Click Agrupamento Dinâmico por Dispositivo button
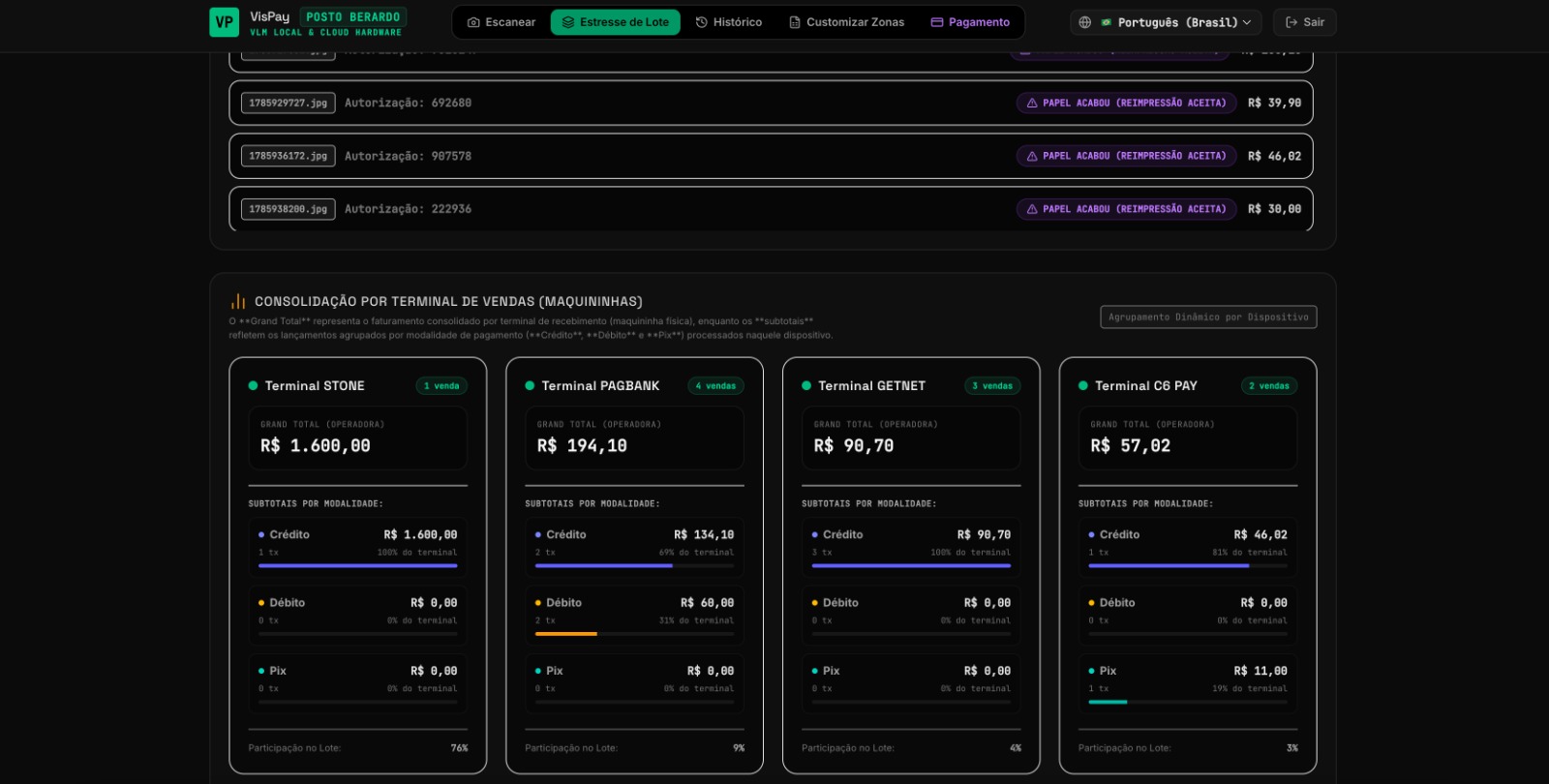 tap(1208, 317)
